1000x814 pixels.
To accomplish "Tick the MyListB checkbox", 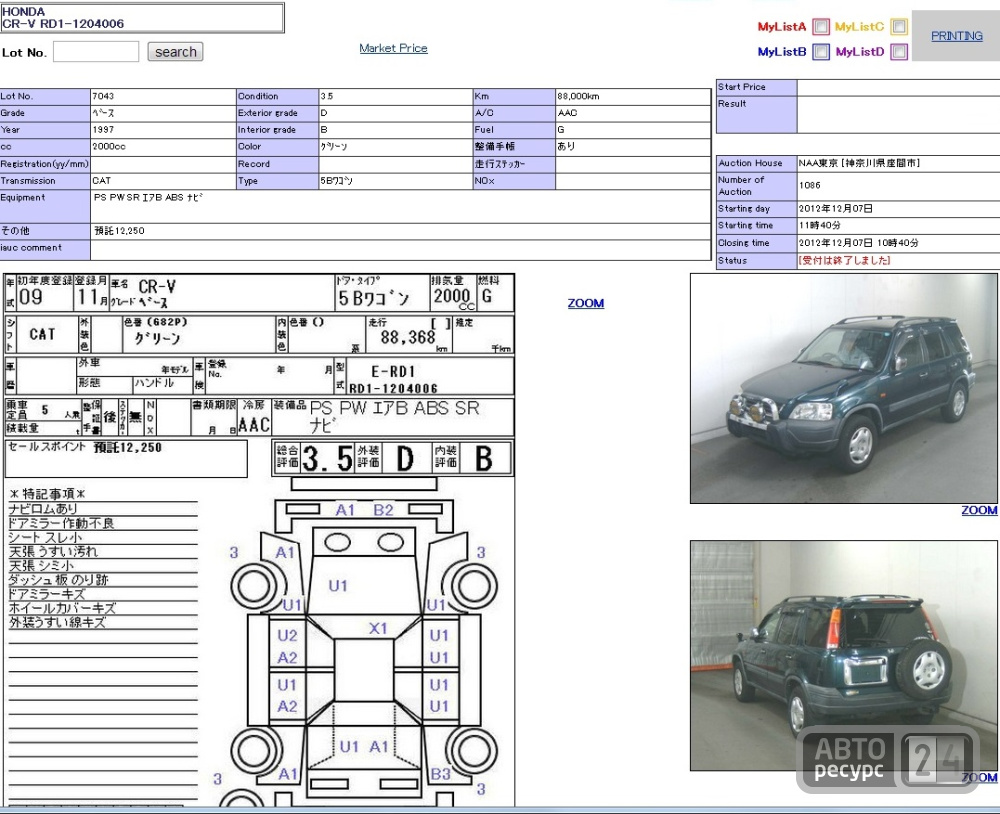I will click(821, 52).
